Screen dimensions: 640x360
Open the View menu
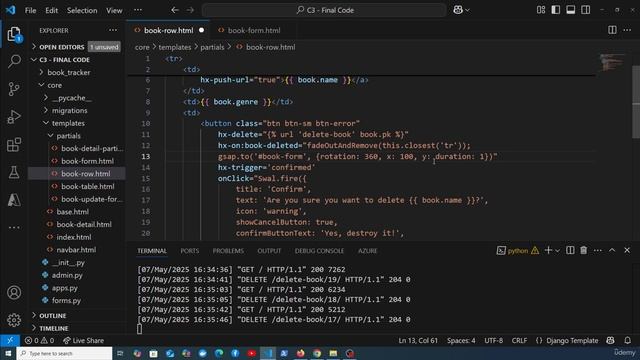point(114,10)
